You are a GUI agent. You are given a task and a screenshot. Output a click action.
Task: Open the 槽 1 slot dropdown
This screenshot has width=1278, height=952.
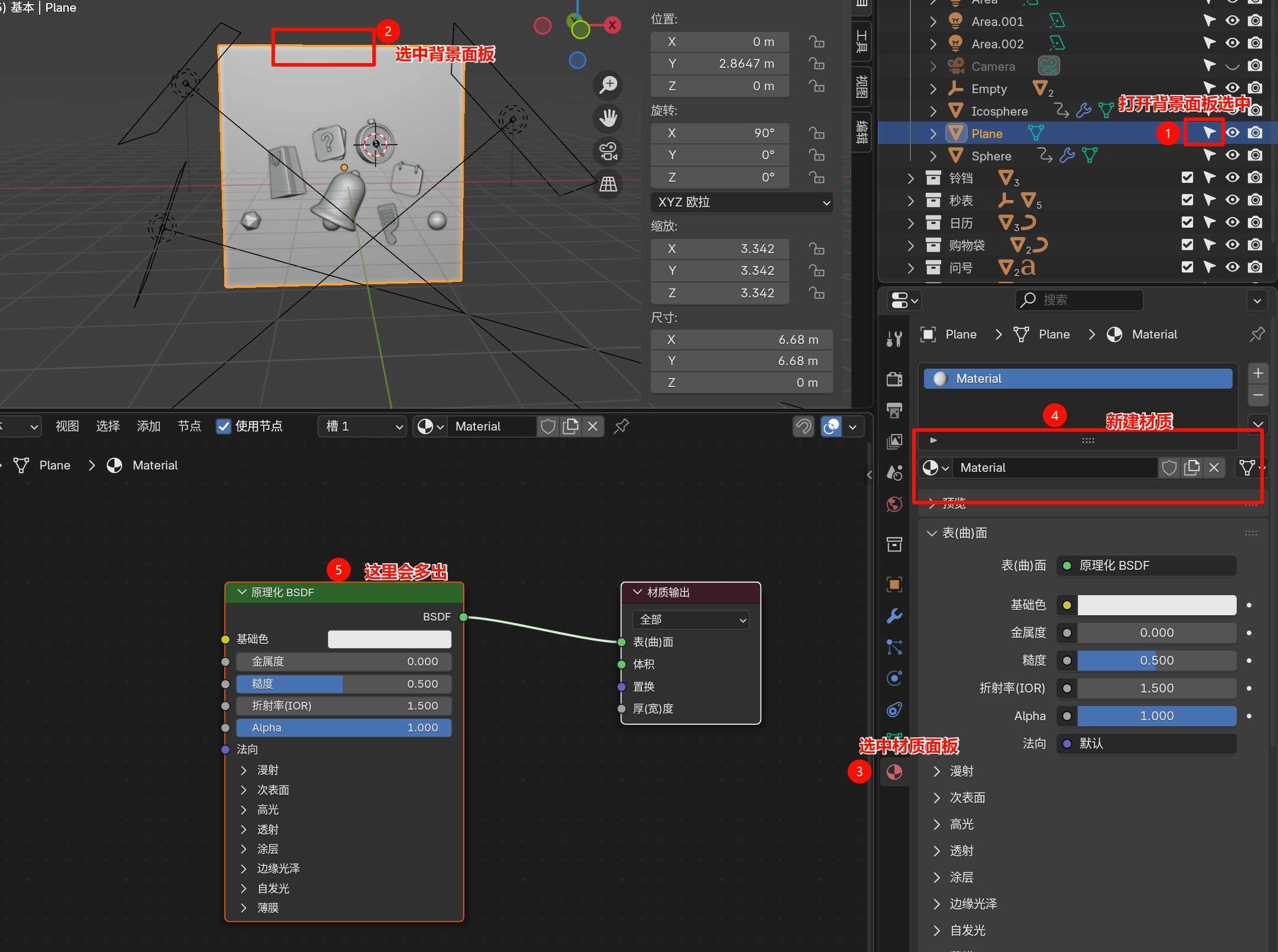tap(363, 426)
